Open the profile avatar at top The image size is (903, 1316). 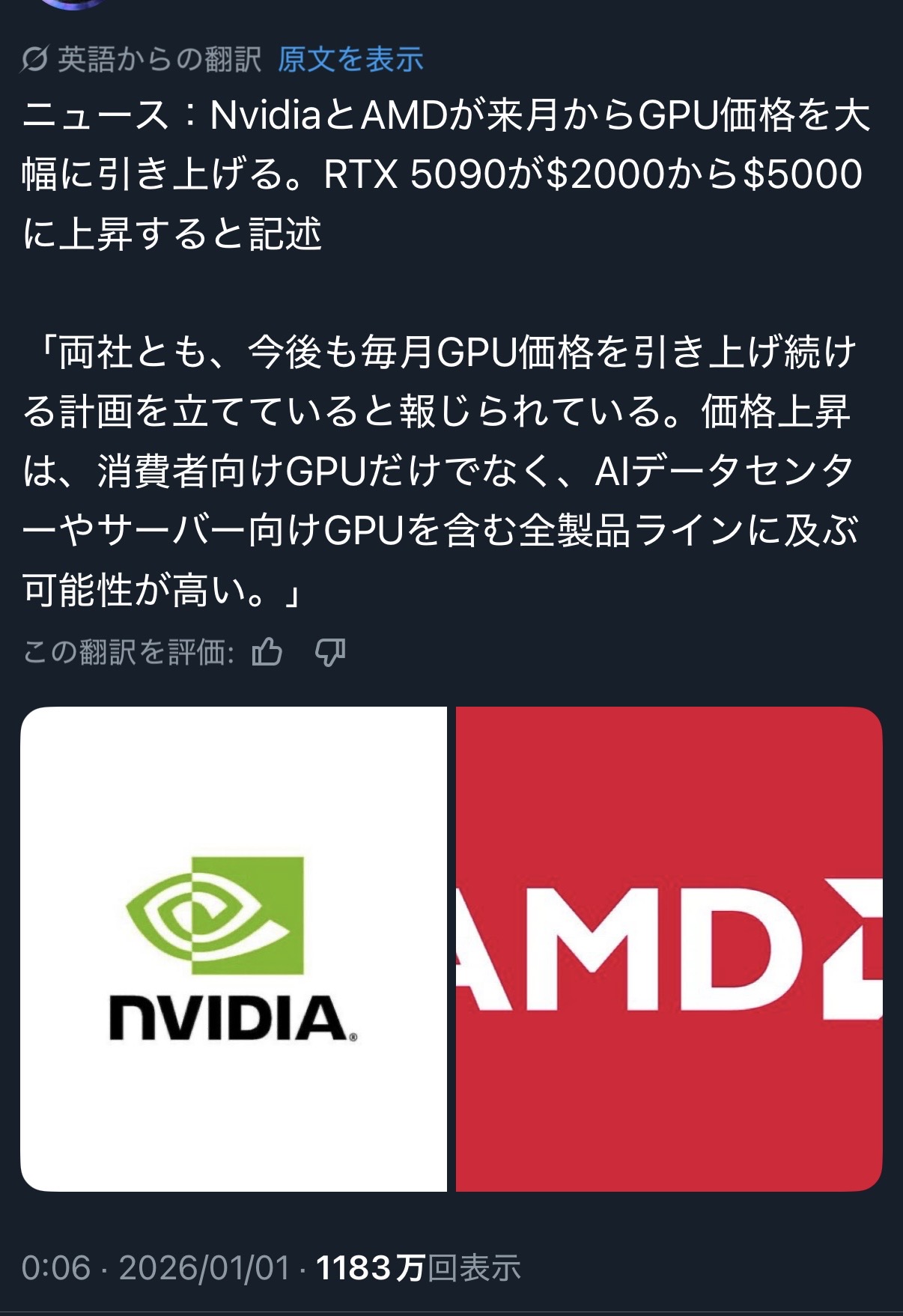pyautogui.click(x=71, y=4)
